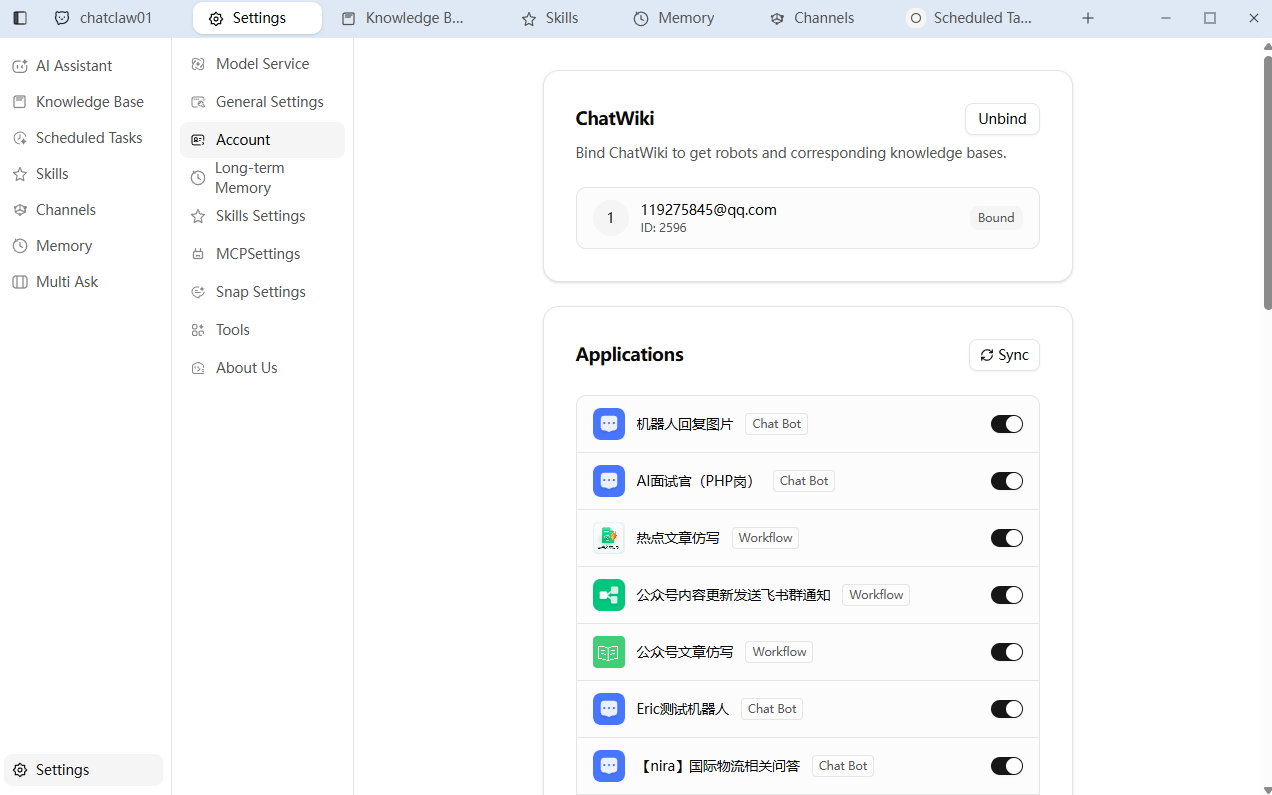Click the Channels sidebar icon
The height and width of the screenshot is (795, 1272).
[20, 210]
